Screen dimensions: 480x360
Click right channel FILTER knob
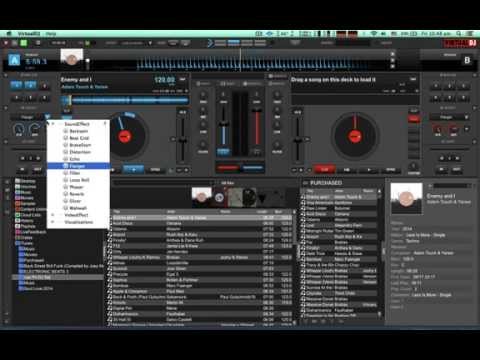click(277, 145)
